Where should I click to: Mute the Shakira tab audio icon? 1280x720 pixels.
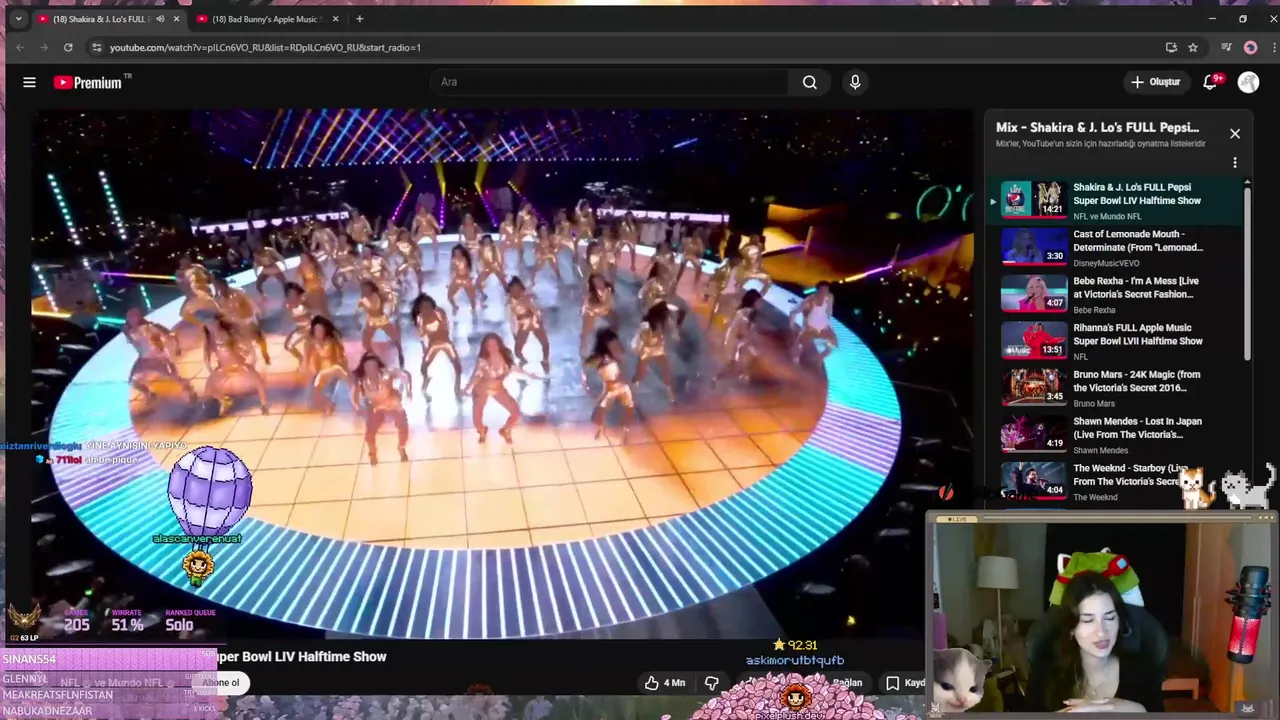click(160, 19)
